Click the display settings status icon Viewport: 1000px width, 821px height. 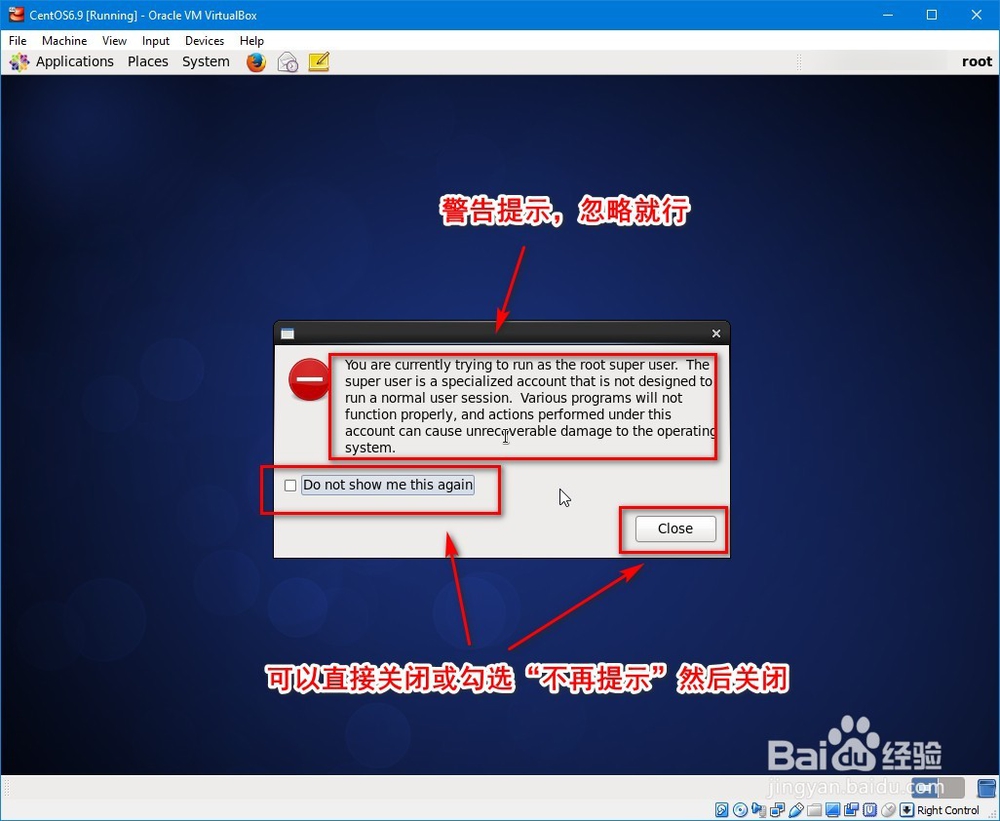coord(833,810)
